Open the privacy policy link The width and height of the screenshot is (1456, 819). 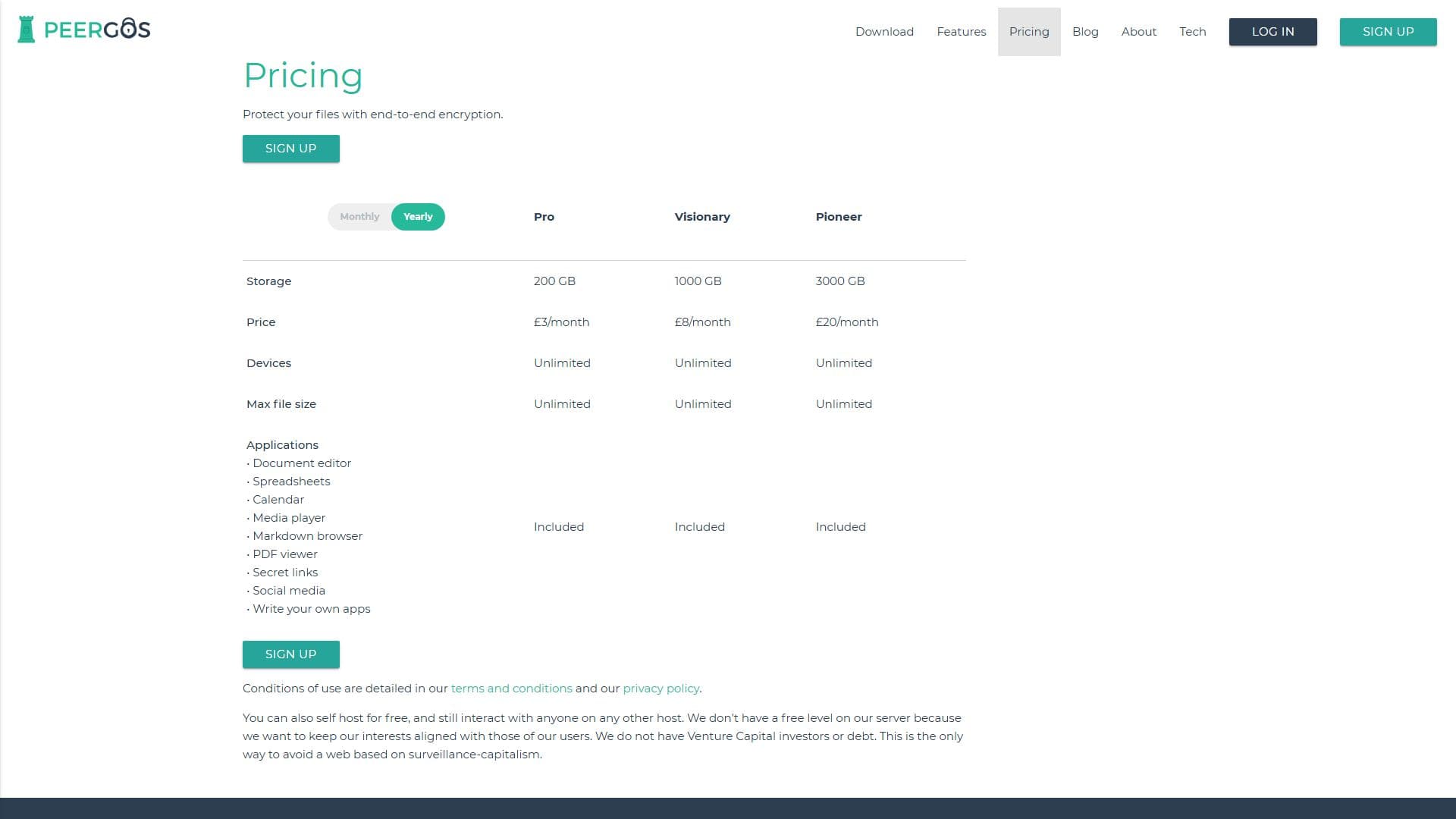pos(661,689)
